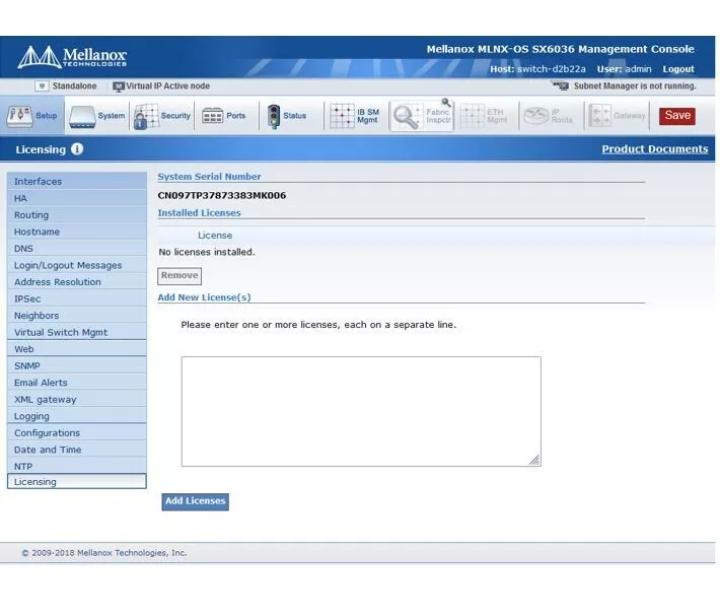Select Interfaces in the sidebar
The width and height of the screenshot is (720, 600).
(x=77, y=181)
